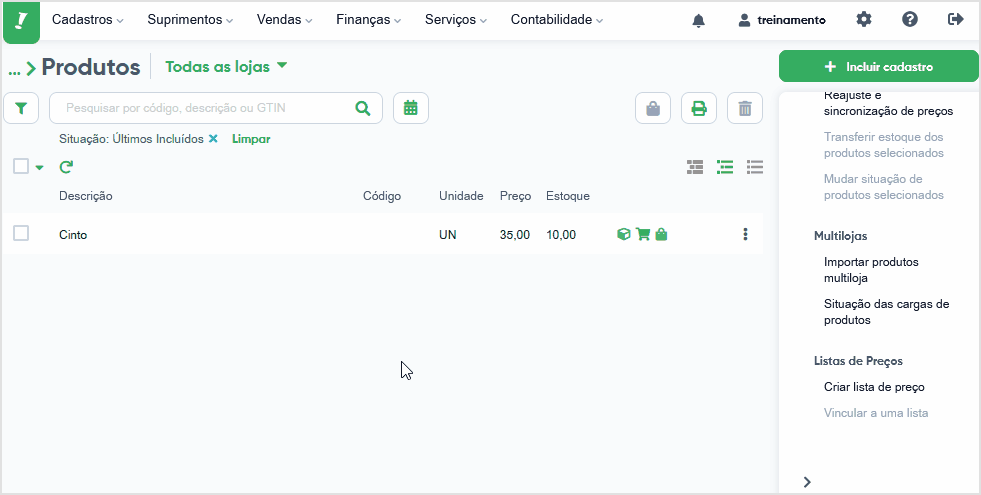Click the bag icon in Cinto row
The width and height of the screenshot is (981, 495).
tap(661, 234)
